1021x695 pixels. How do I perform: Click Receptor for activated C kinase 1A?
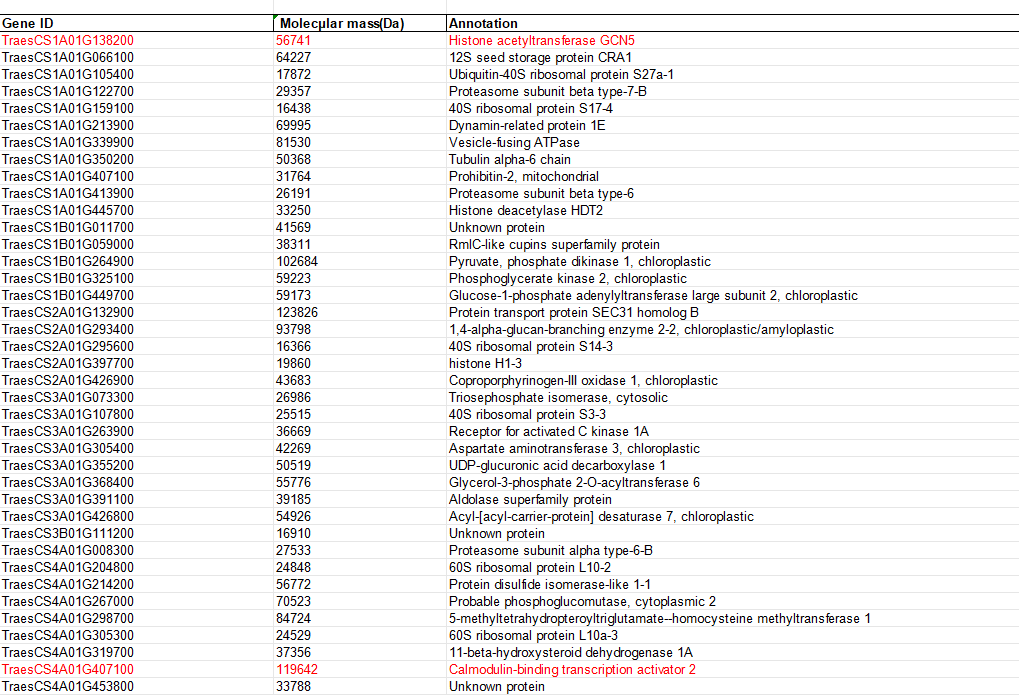click(x=549, y=431)
